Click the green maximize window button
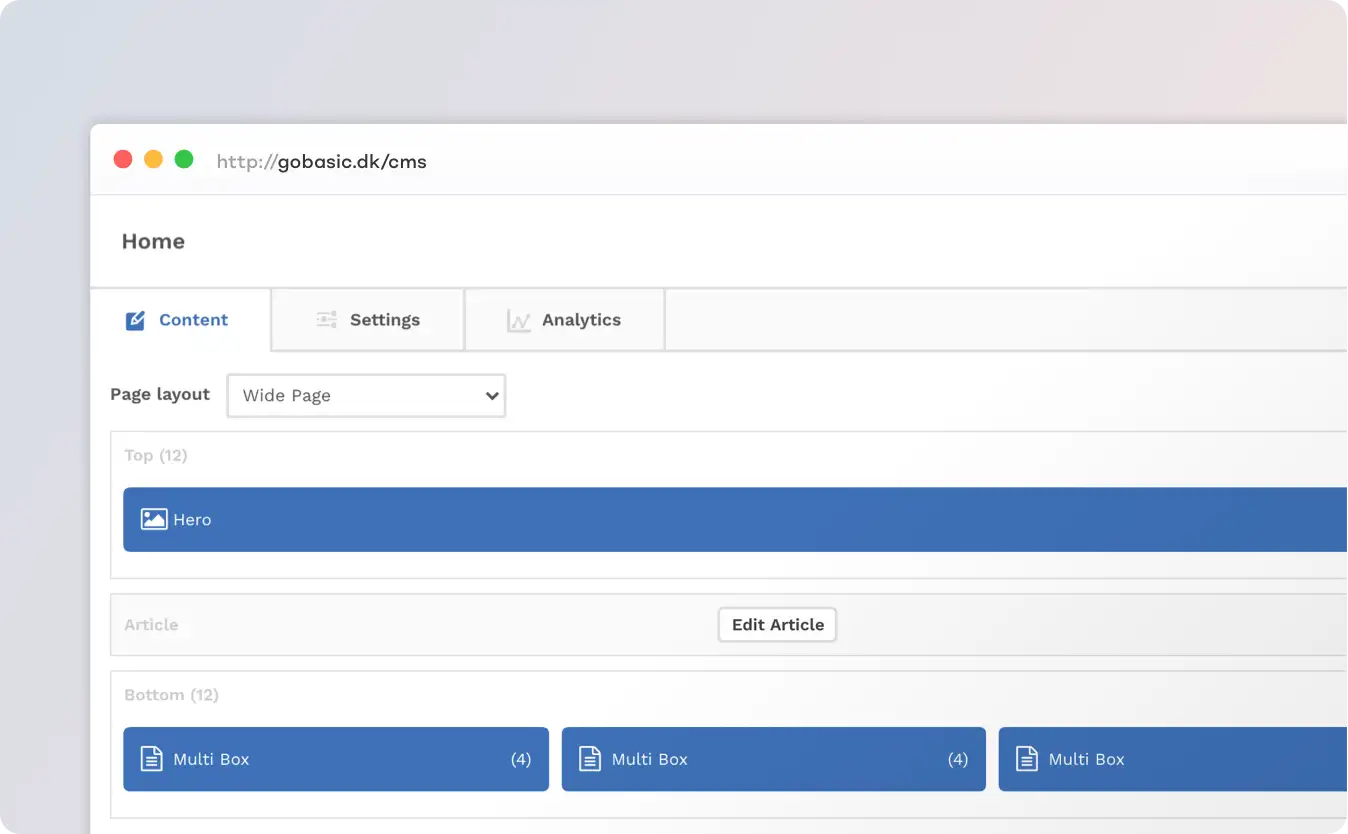The height and width of the screenshot is (834, 1348). 184,159
